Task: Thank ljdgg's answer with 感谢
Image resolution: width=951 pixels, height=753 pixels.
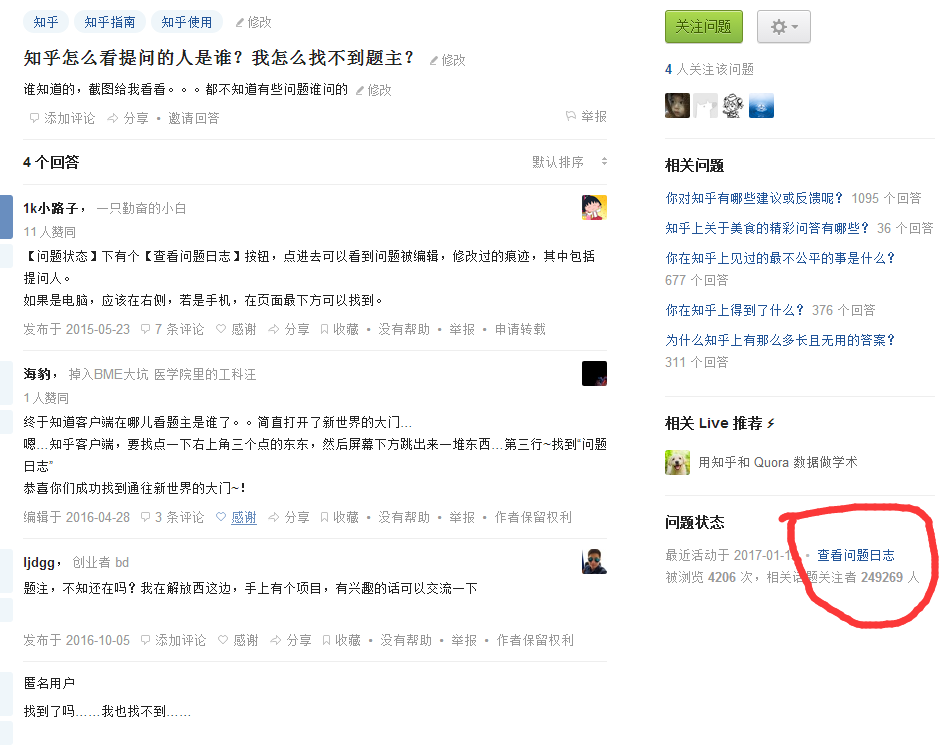Action: [238, 640]
